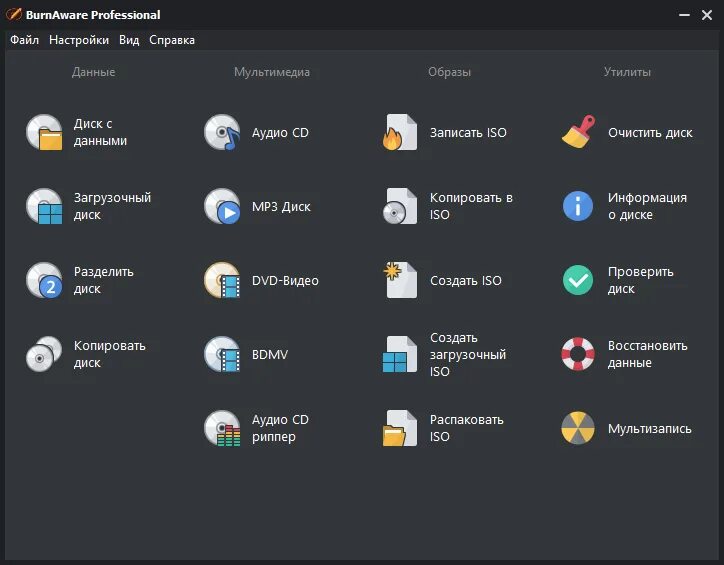This screenshot has height=565, width=724.
Task: Click the Утилиты column heading
Action: coord(627,72)
